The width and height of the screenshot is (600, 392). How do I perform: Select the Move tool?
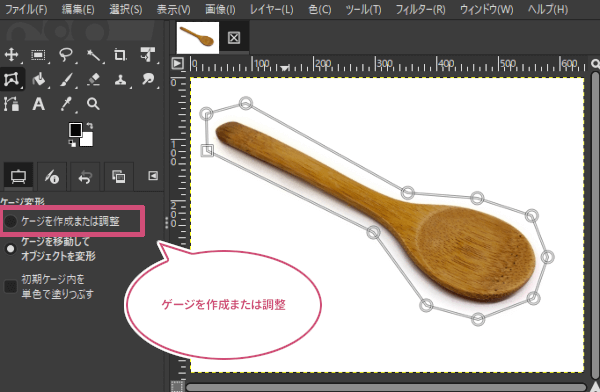point(11,55)
